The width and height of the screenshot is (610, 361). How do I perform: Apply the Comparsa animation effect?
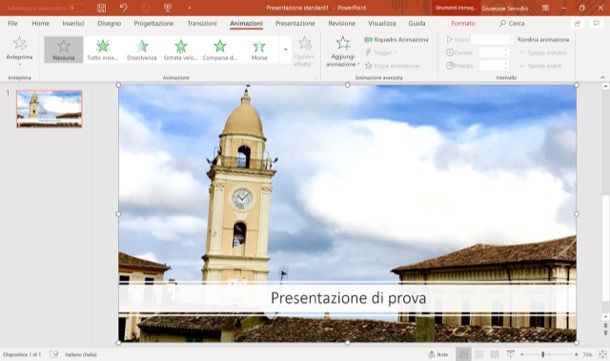[220, 49]
